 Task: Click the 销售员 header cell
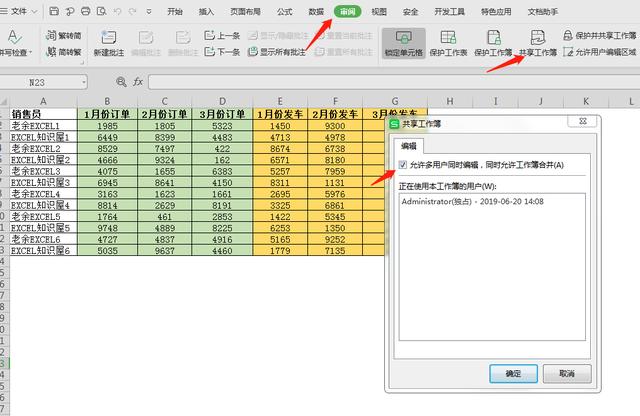coord(43,114)
